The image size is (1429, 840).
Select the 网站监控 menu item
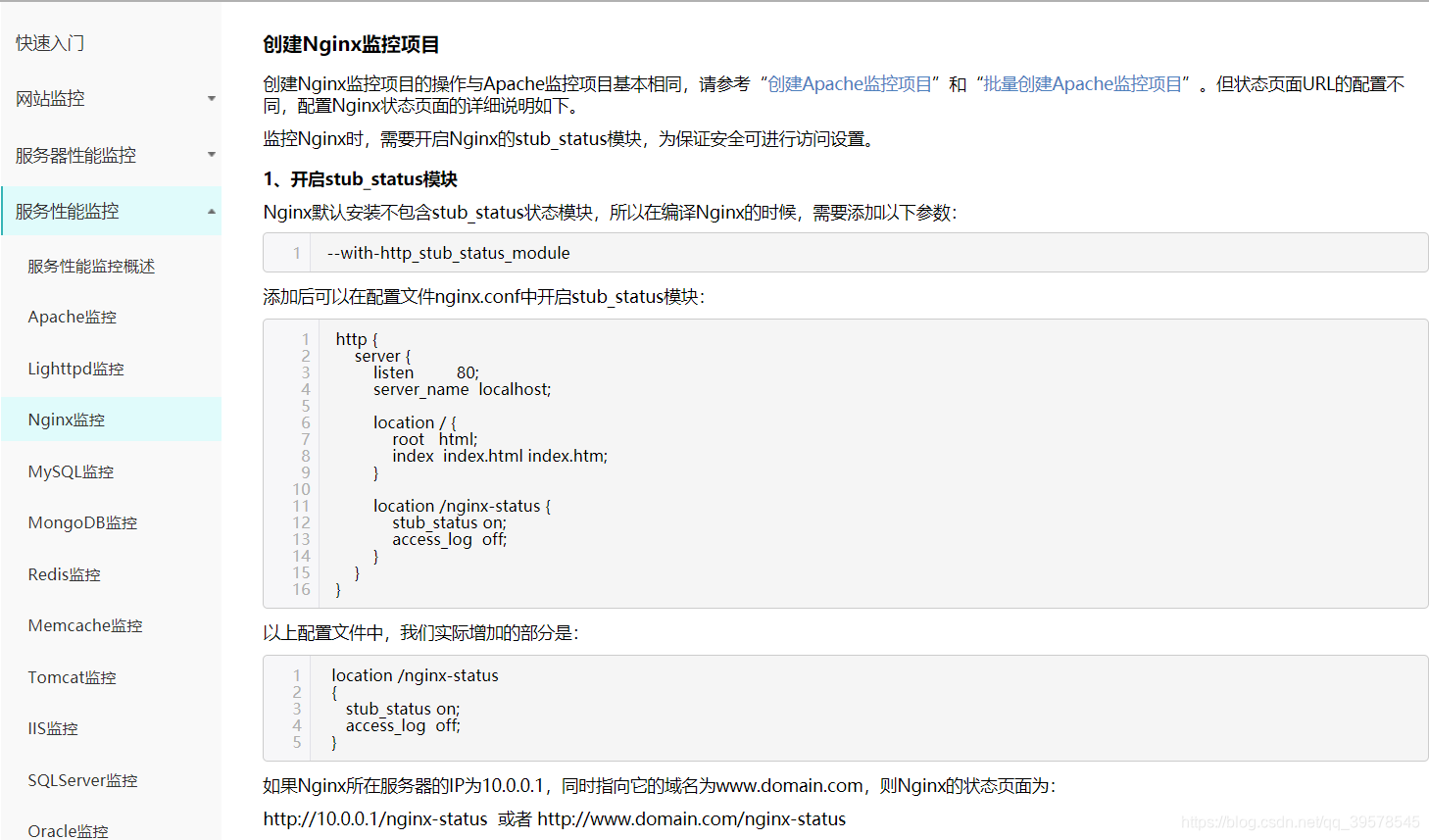coord(51,99)
